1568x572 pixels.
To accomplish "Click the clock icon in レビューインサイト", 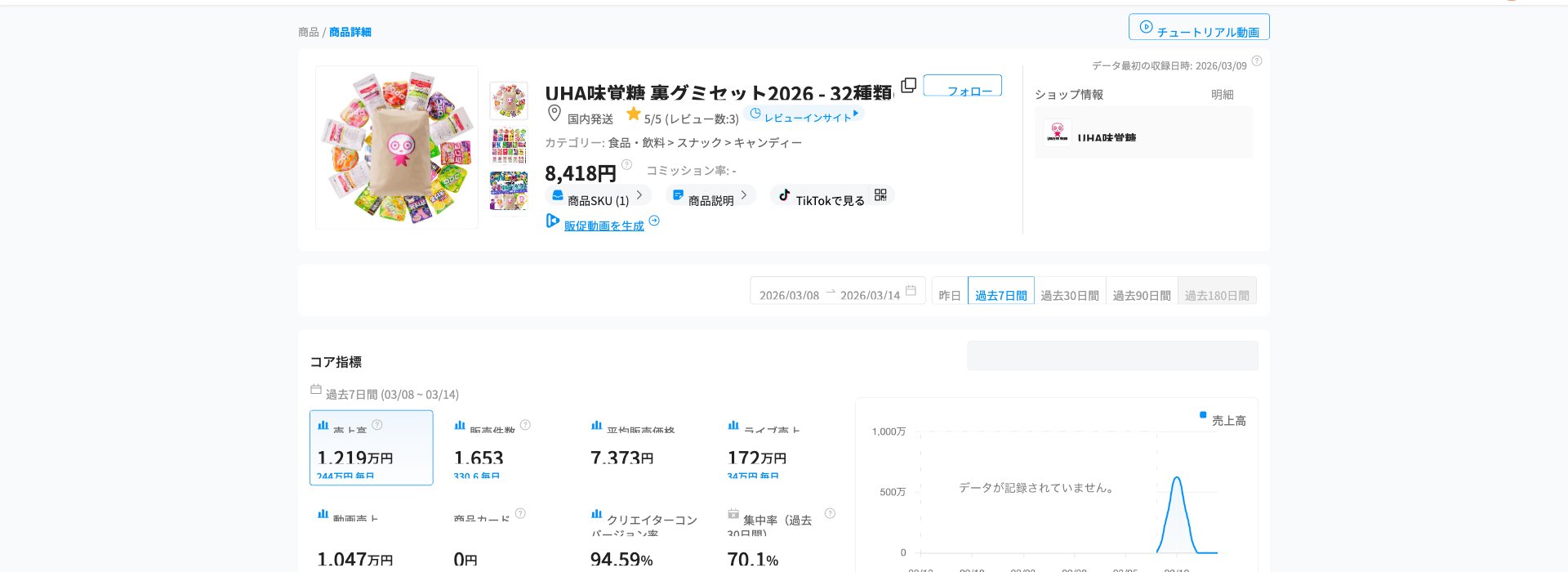I will (755, 114).
